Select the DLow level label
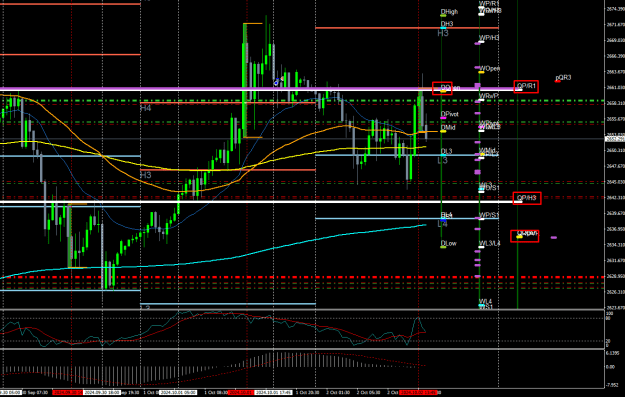Image resolution: width=625 pixels, height=397 pixels. click(448, 244)
